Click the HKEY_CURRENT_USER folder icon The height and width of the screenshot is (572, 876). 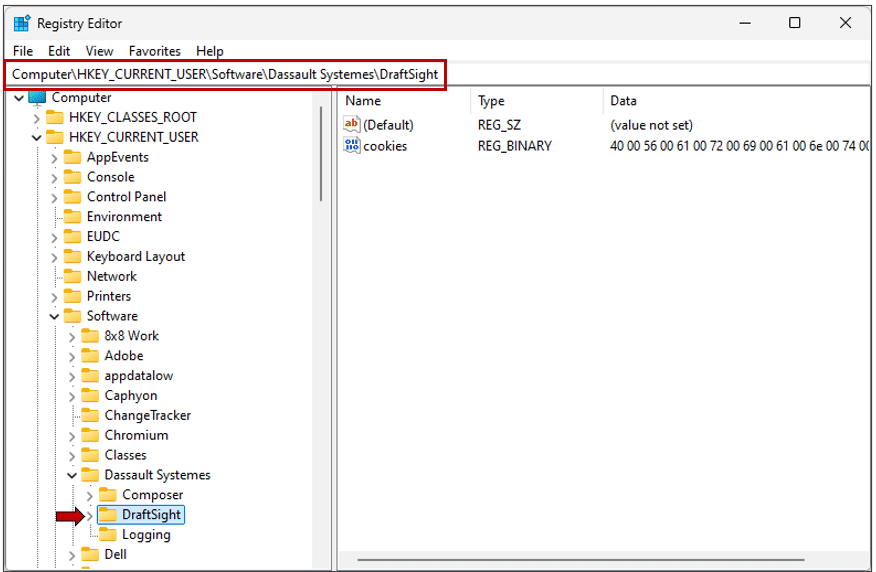click(54, 137)
